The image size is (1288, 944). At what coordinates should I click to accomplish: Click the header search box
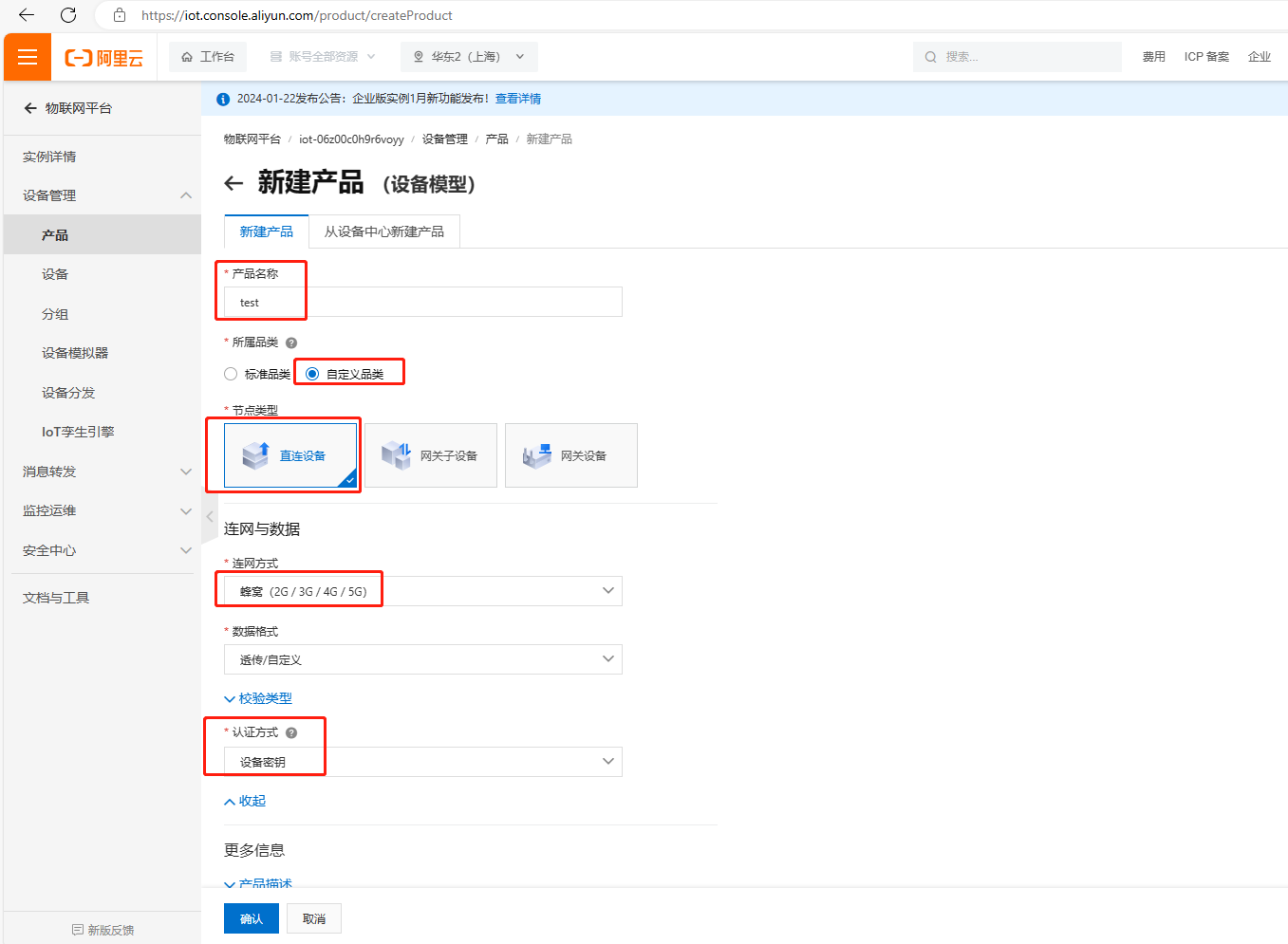pos(1017,57)
